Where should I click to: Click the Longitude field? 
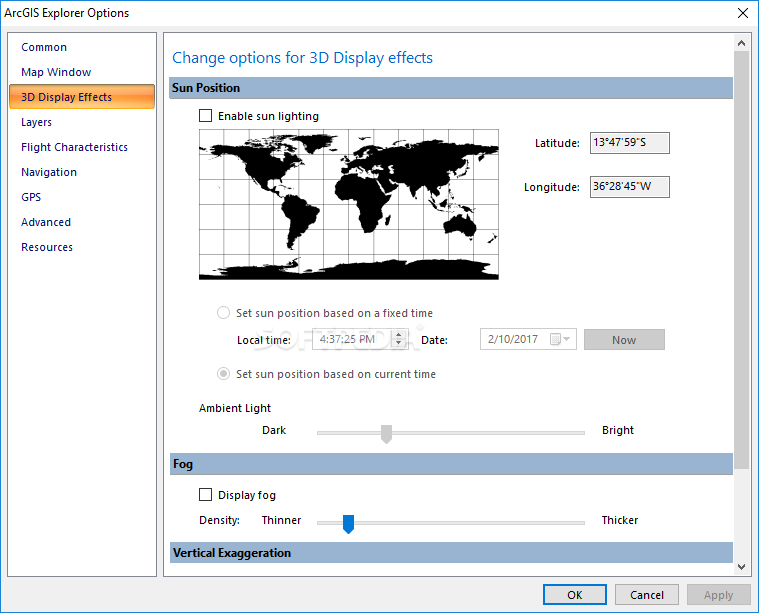[630, 187]
